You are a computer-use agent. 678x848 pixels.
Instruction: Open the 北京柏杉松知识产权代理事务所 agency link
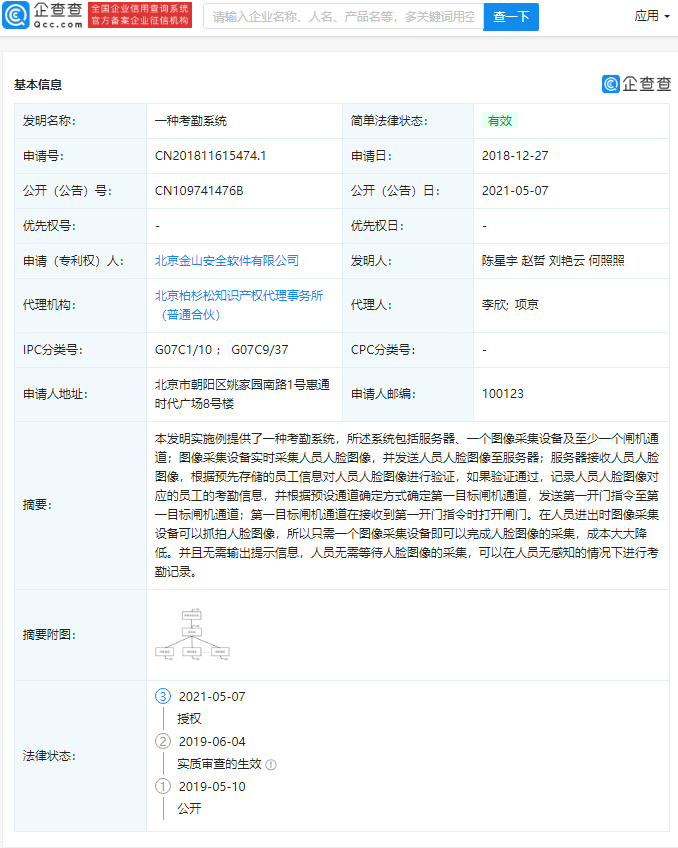pyautogui.click(x=238, y=305)
